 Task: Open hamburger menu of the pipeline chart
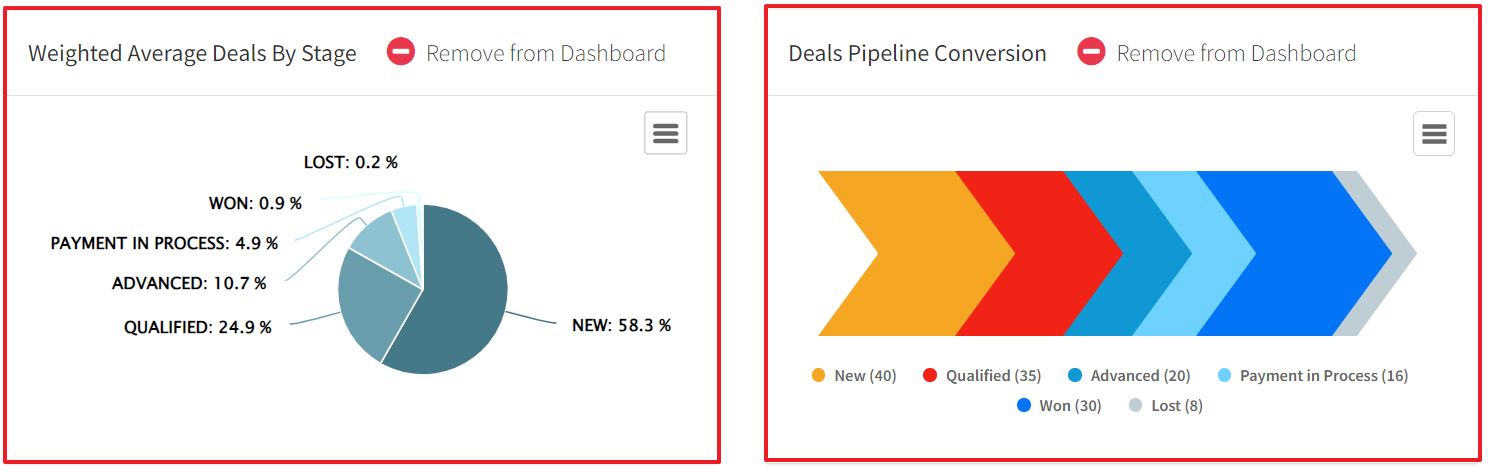click(x=1434, y=133)
